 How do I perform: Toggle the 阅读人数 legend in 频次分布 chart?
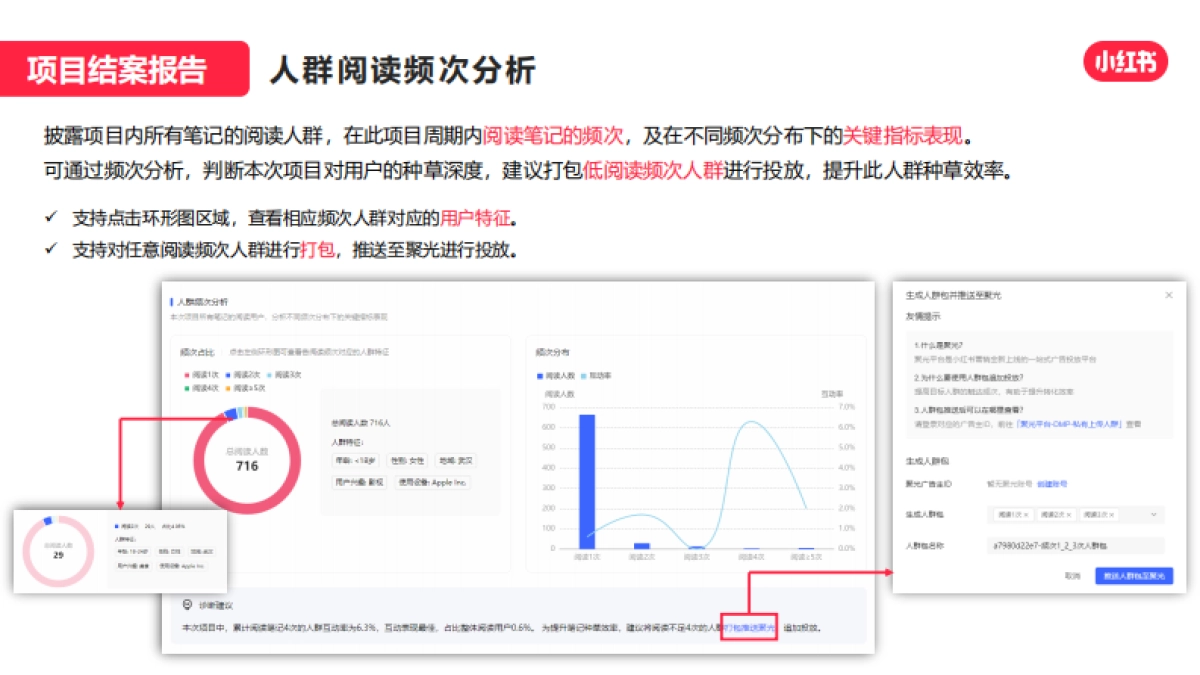(x=557, y=376)
